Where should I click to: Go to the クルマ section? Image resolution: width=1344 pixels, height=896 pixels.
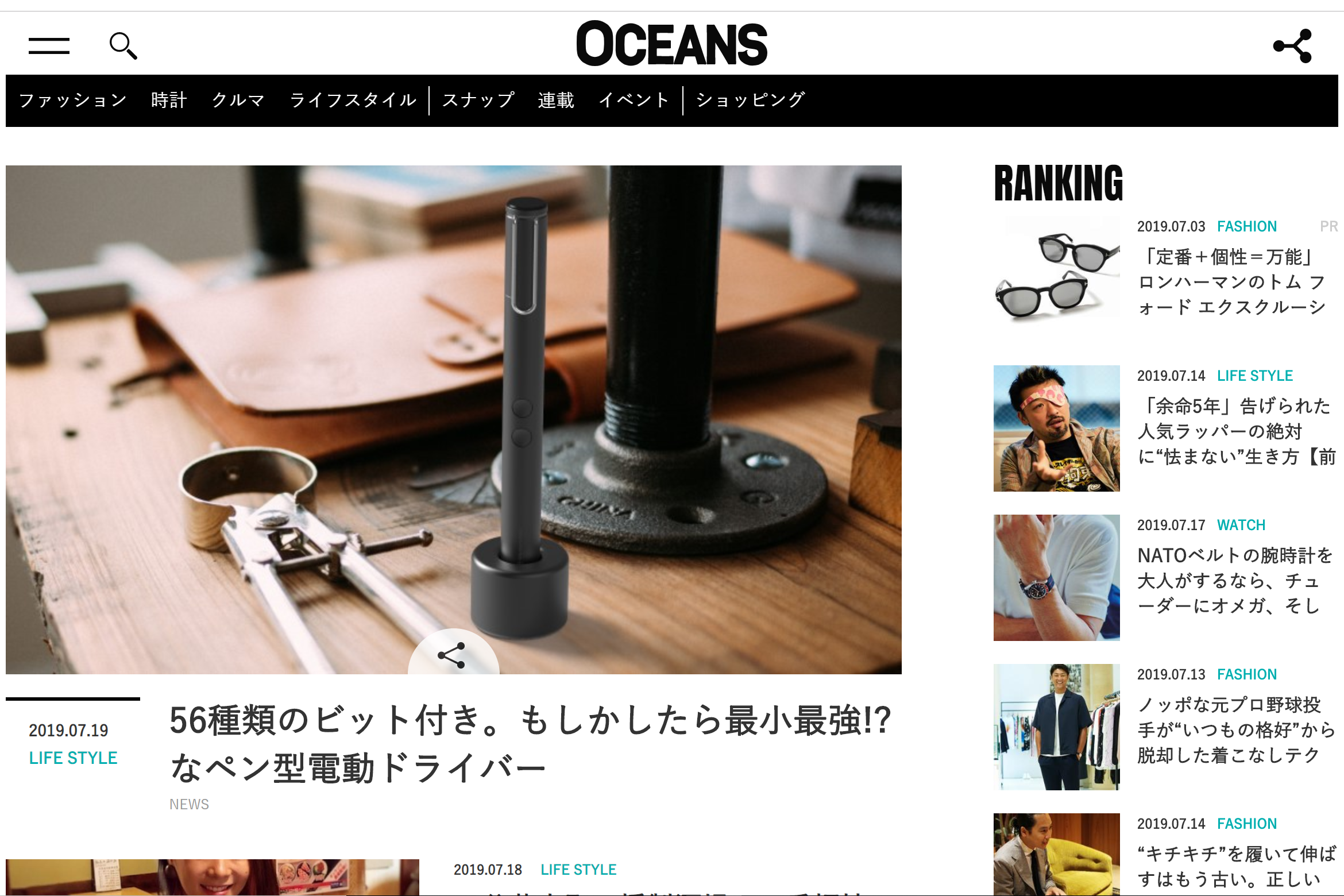[x=238, y=100]
